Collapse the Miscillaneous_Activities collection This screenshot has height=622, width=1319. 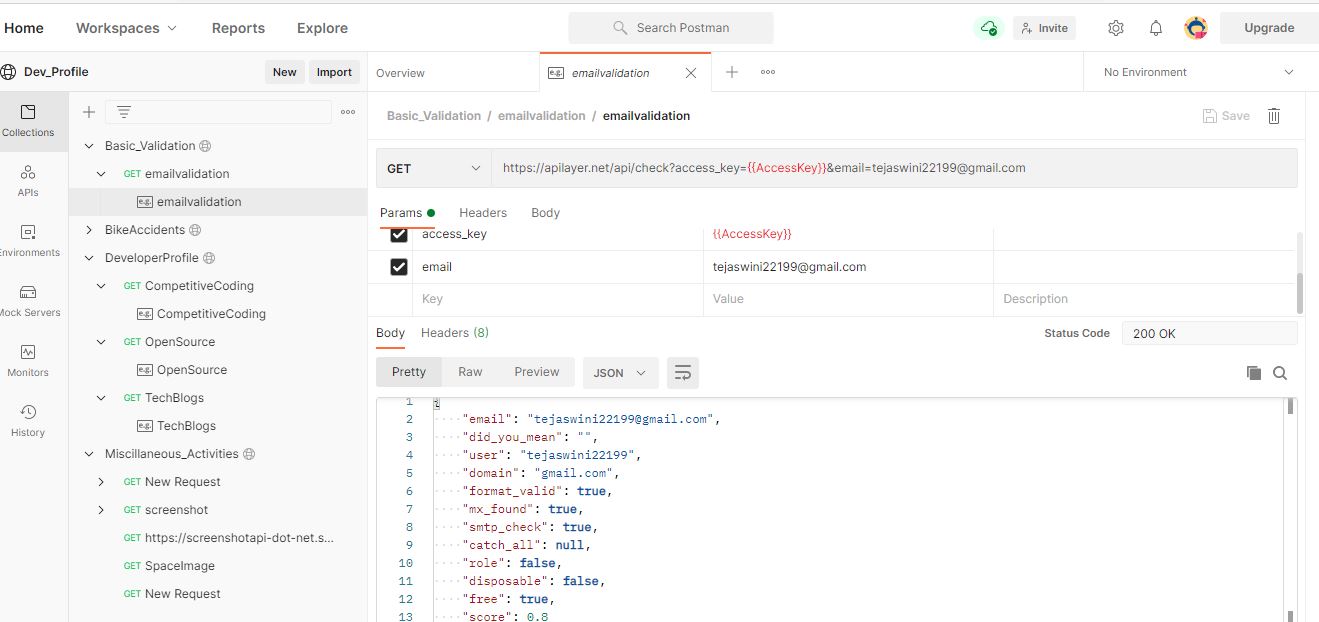pyautogui.click(x=89, y=454)
